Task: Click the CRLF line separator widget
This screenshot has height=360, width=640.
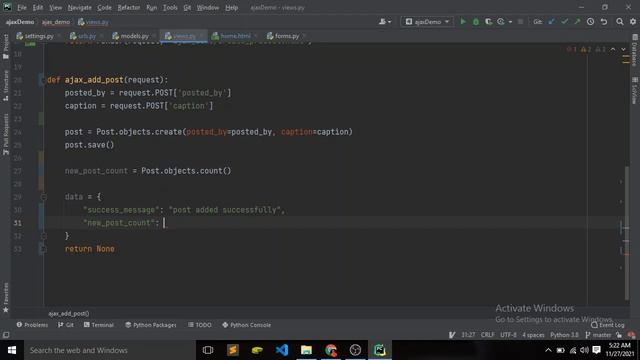Action: pos(487,335)
